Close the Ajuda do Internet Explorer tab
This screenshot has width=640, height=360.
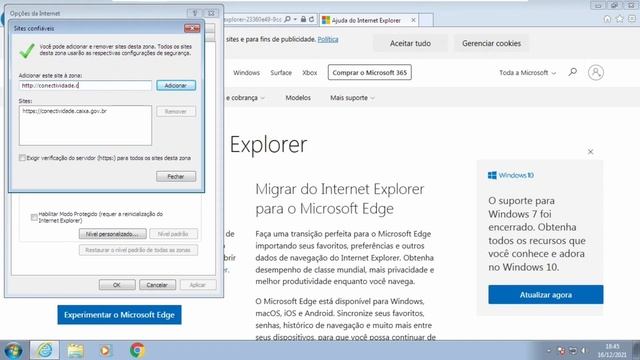(x=413, y=20)
